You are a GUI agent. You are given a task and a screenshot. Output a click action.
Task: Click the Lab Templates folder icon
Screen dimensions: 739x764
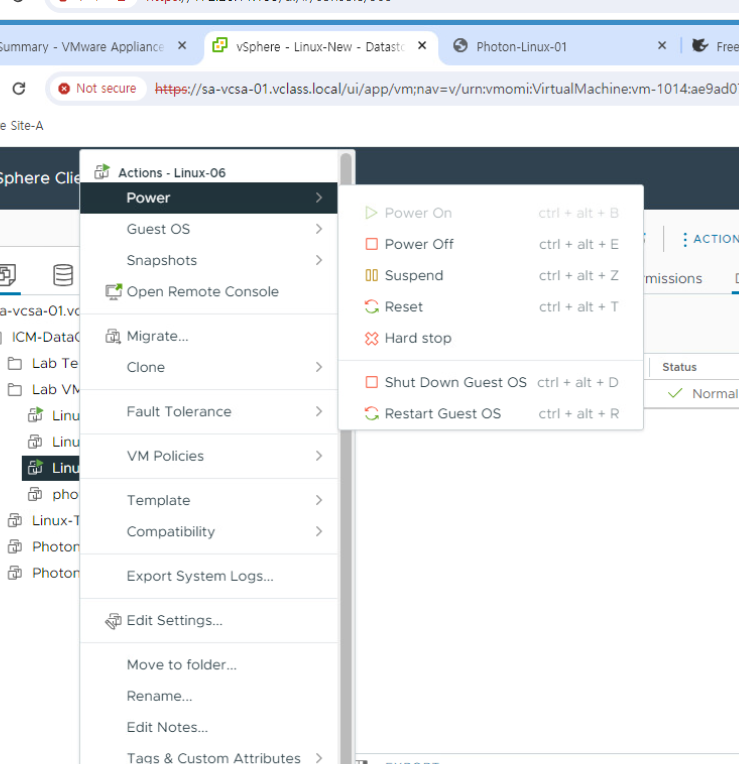[x=15, y=363]
